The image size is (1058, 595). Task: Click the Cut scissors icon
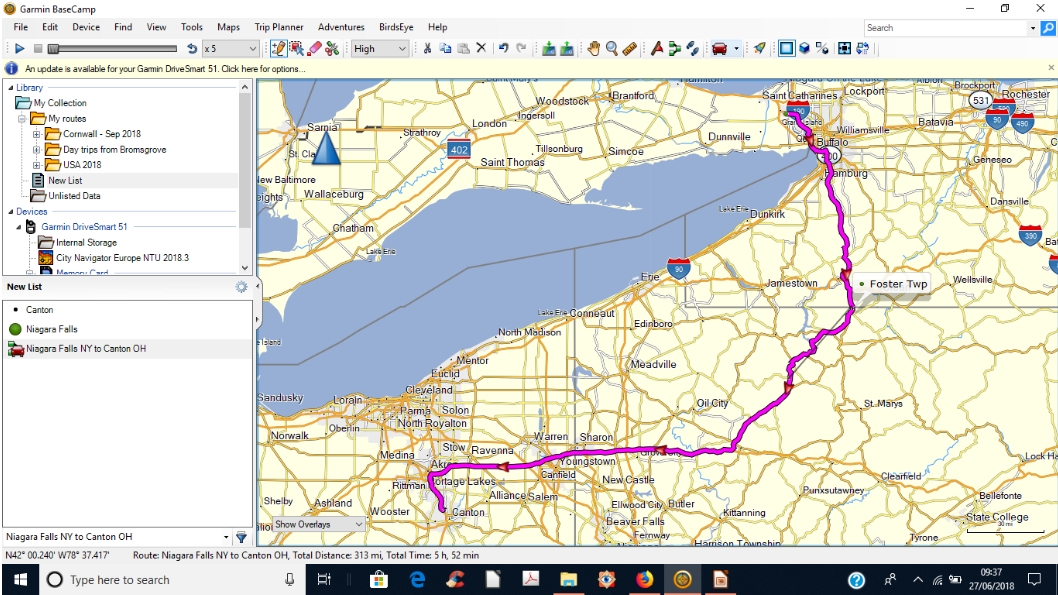(428, 48)
